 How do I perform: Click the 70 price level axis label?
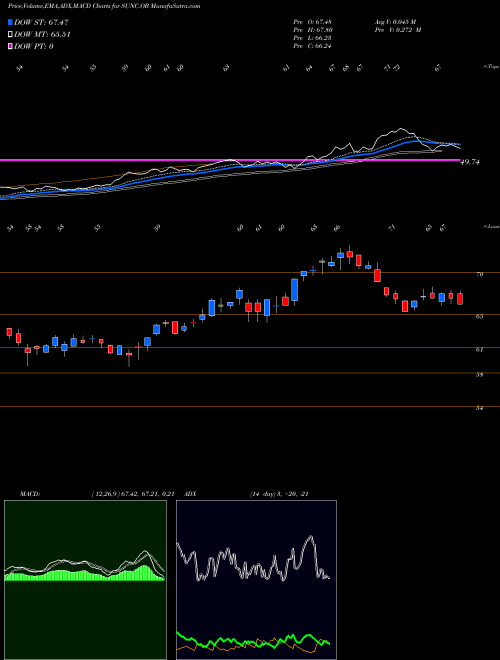click(x=479, y=274)
